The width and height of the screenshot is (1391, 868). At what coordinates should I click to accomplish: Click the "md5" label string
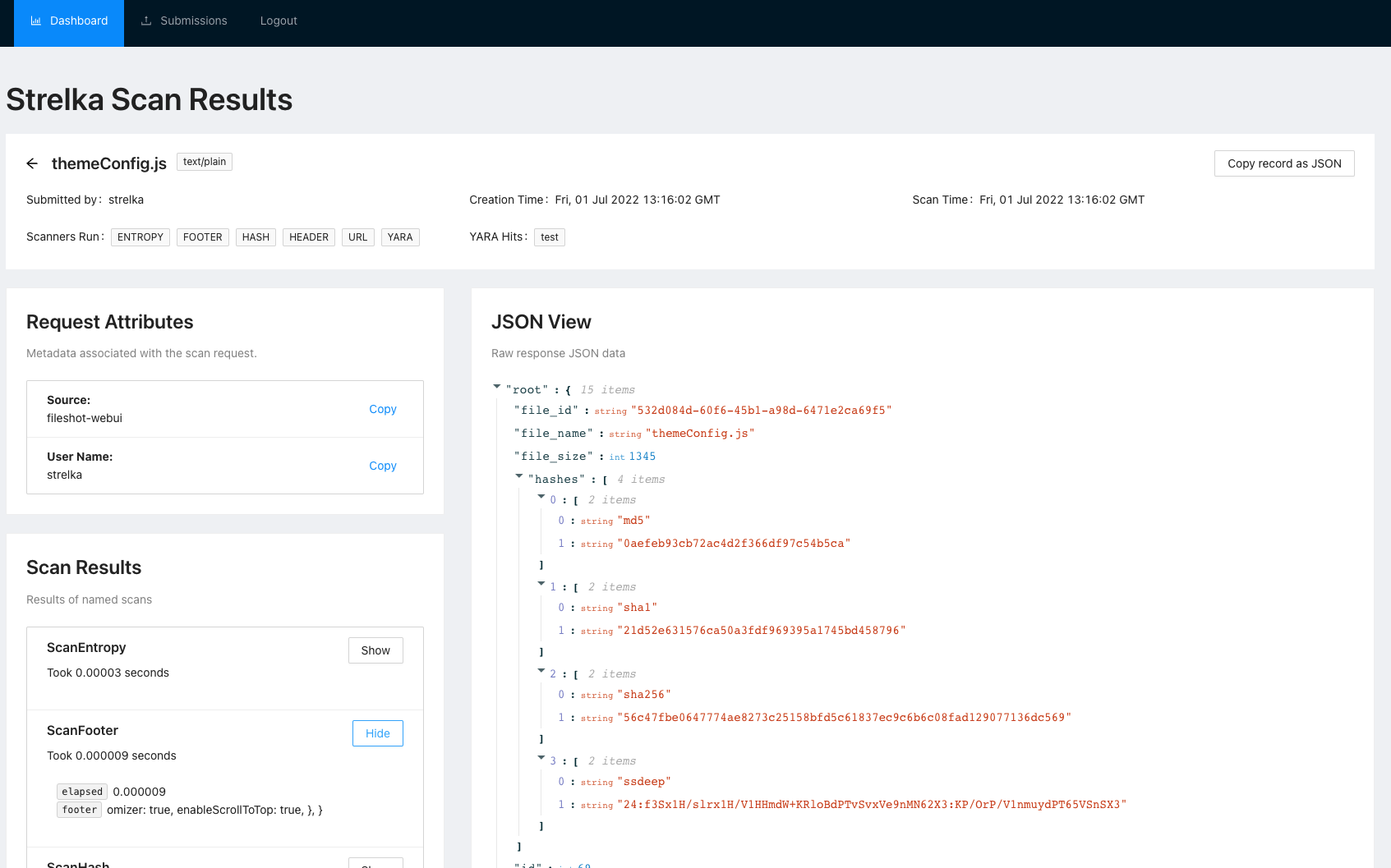(x=633, y=521)
